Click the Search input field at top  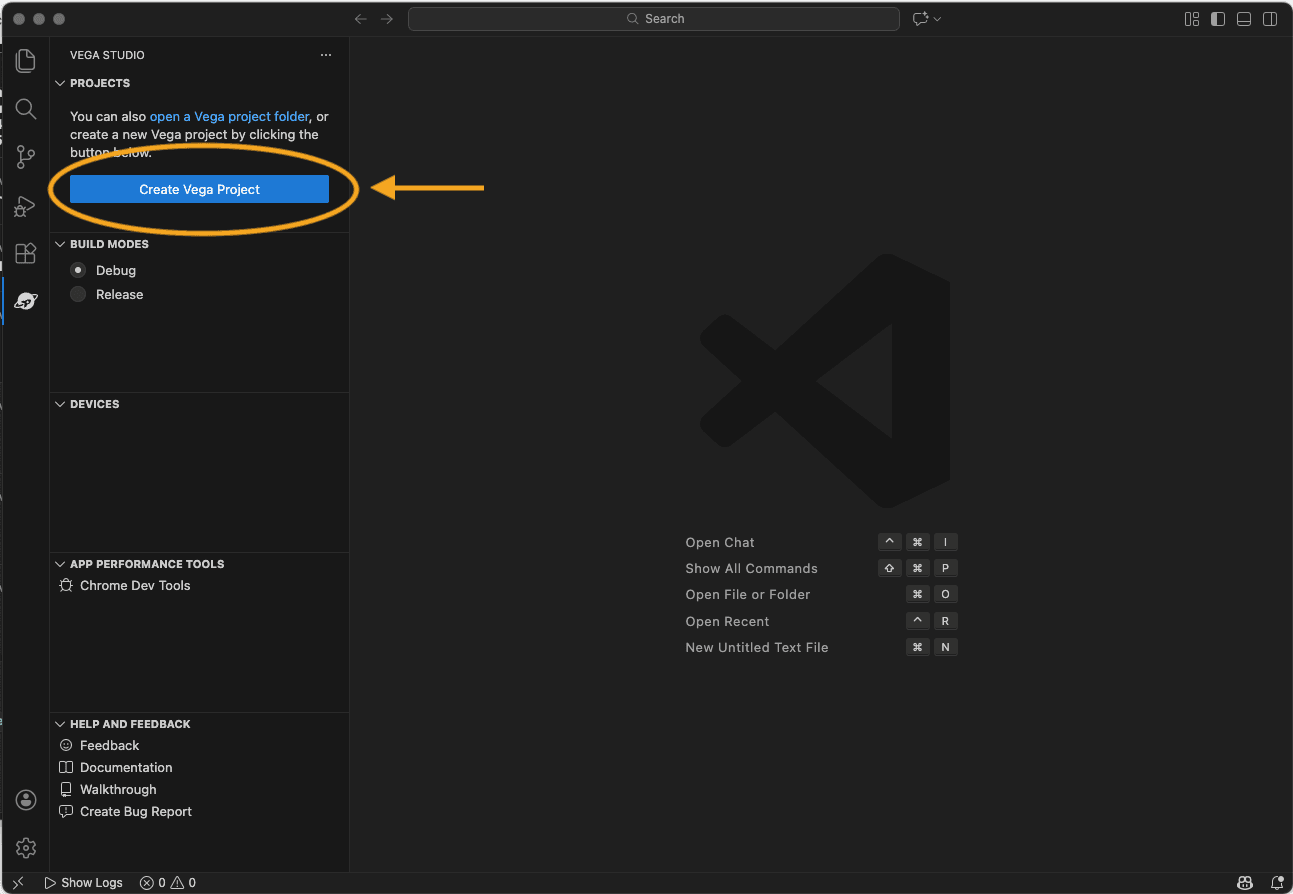click(x=654, y=18)
